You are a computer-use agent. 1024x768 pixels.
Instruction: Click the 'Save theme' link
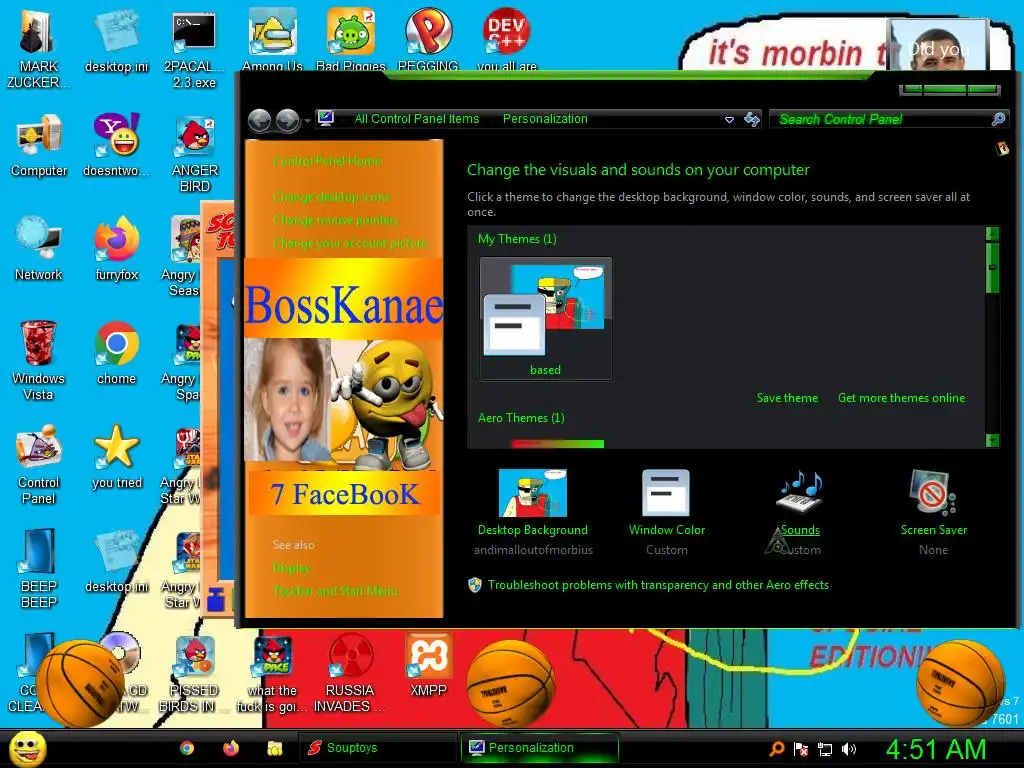pos(787,398)
